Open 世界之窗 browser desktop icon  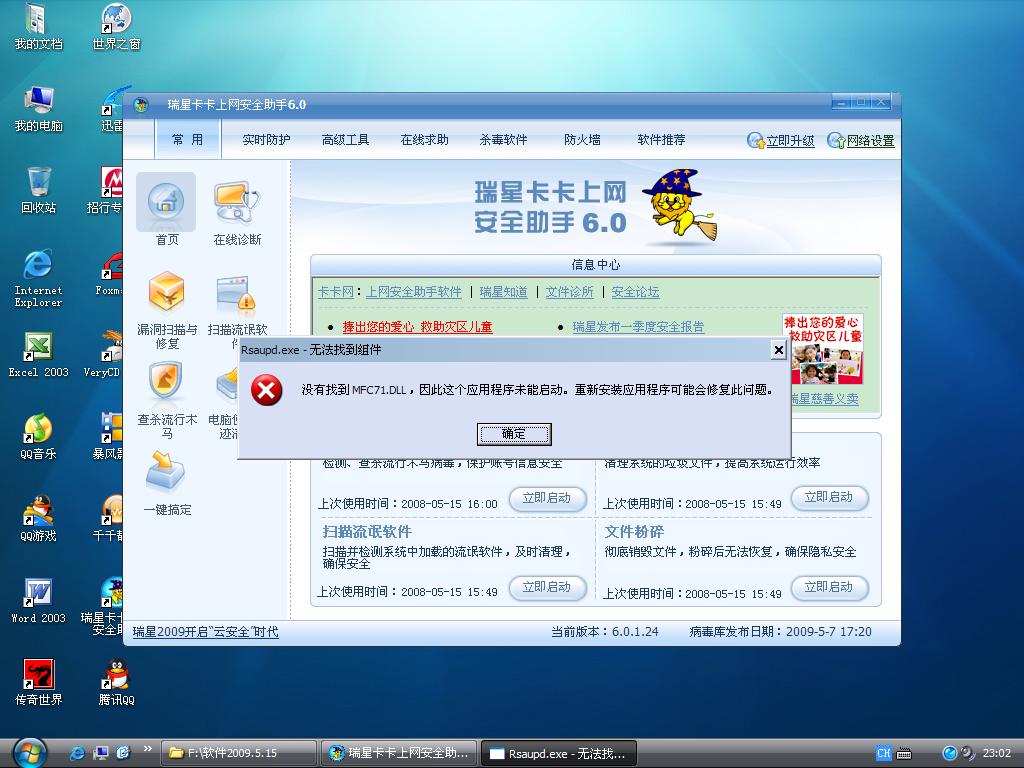pos(116,27)
